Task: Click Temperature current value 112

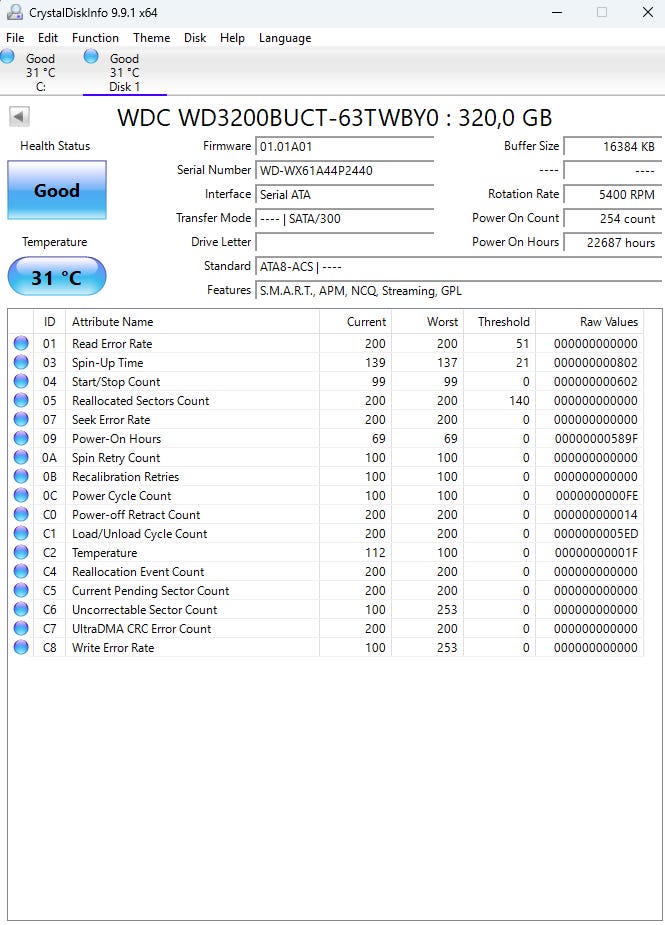Action: [x=375, y=553]
